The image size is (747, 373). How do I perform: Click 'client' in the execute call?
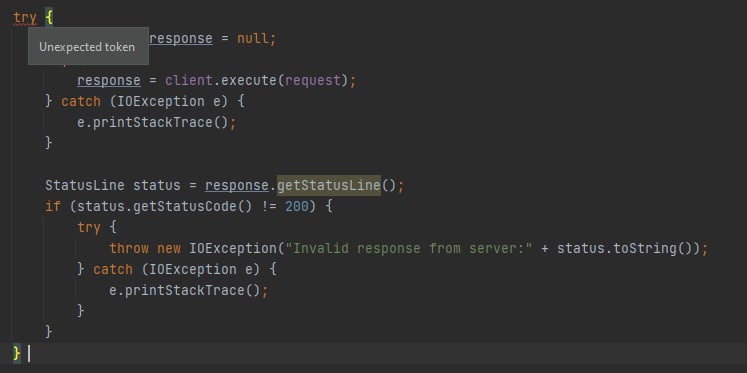[189, 81]
